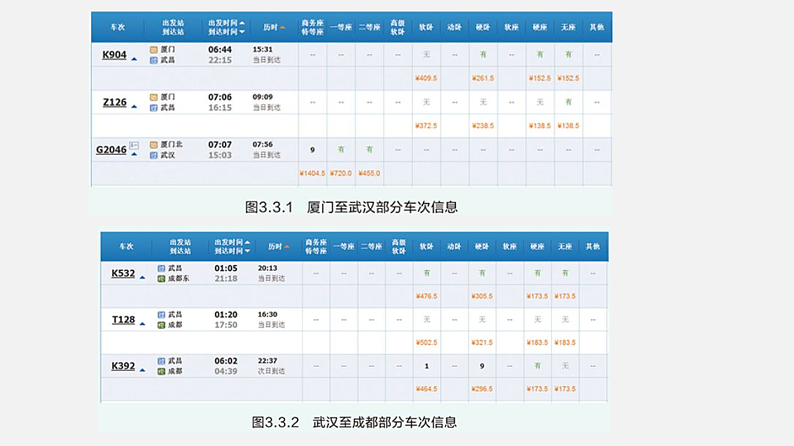The height and width of the screenshot is (446, 794).
Task: Open train K904 link
Action: click(x=114, y=55)
